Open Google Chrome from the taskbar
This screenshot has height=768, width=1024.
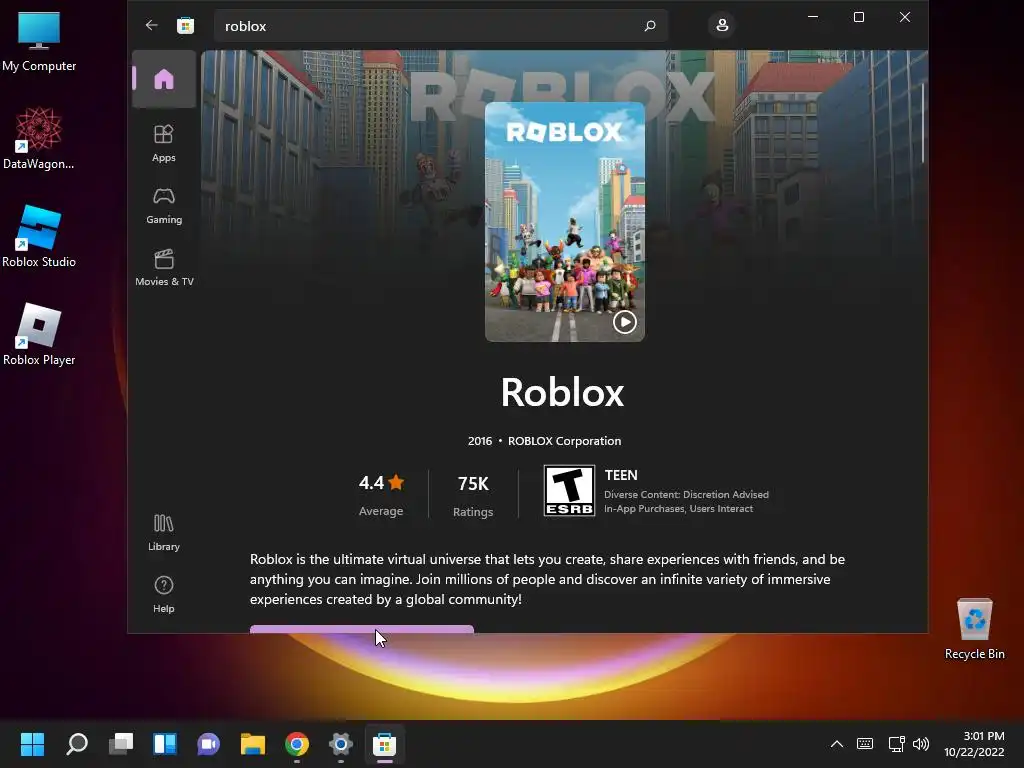point(296,744)
